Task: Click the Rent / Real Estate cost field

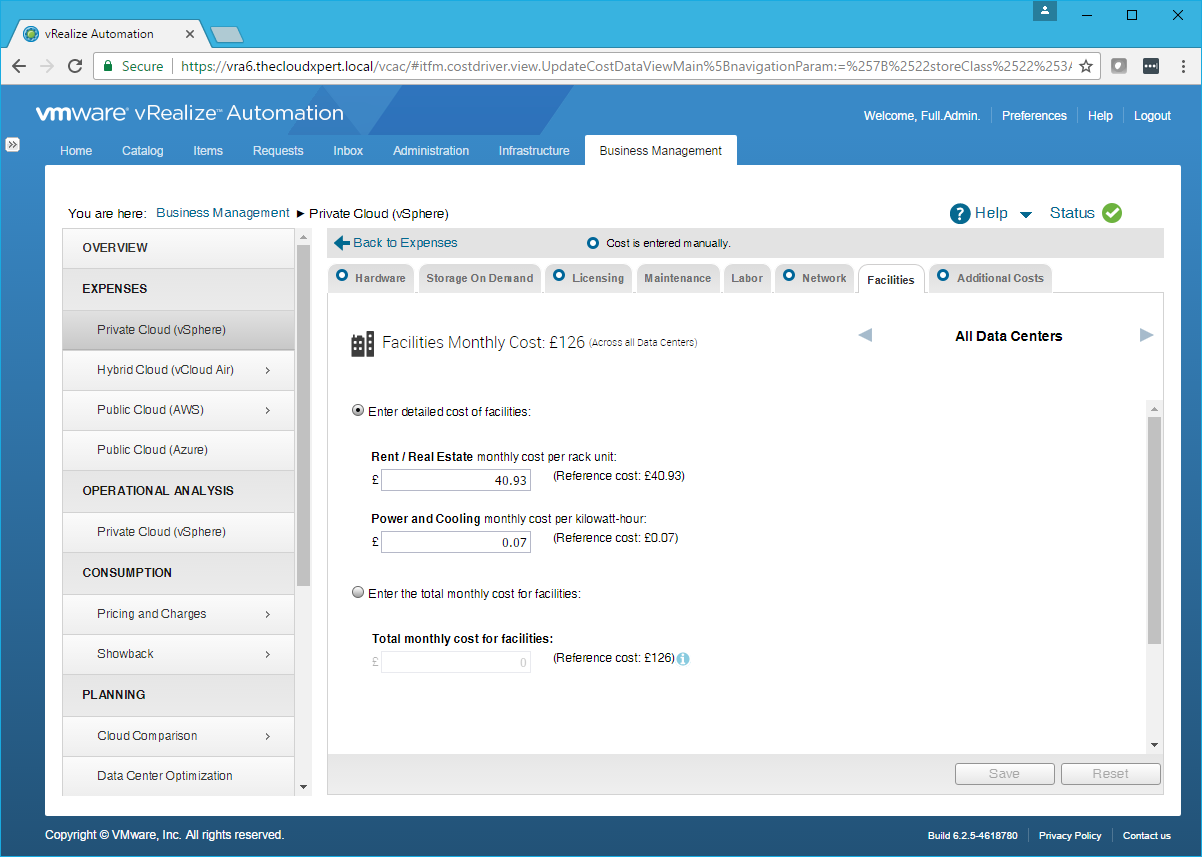Action: coord(455,481)
